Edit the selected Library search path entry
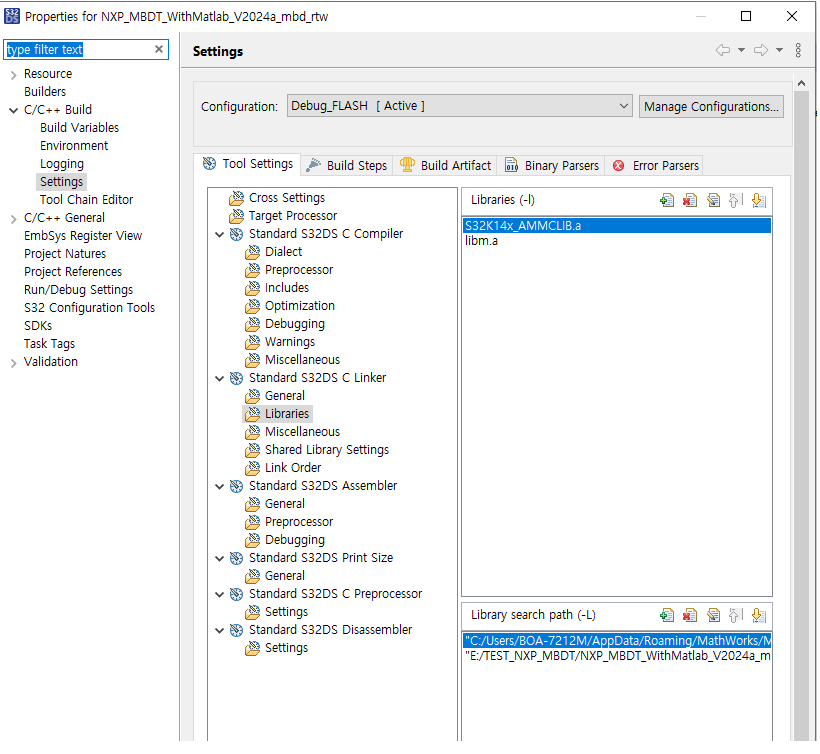Image resolution: width=820 pixels, height=754 pixels. point(713,616)
